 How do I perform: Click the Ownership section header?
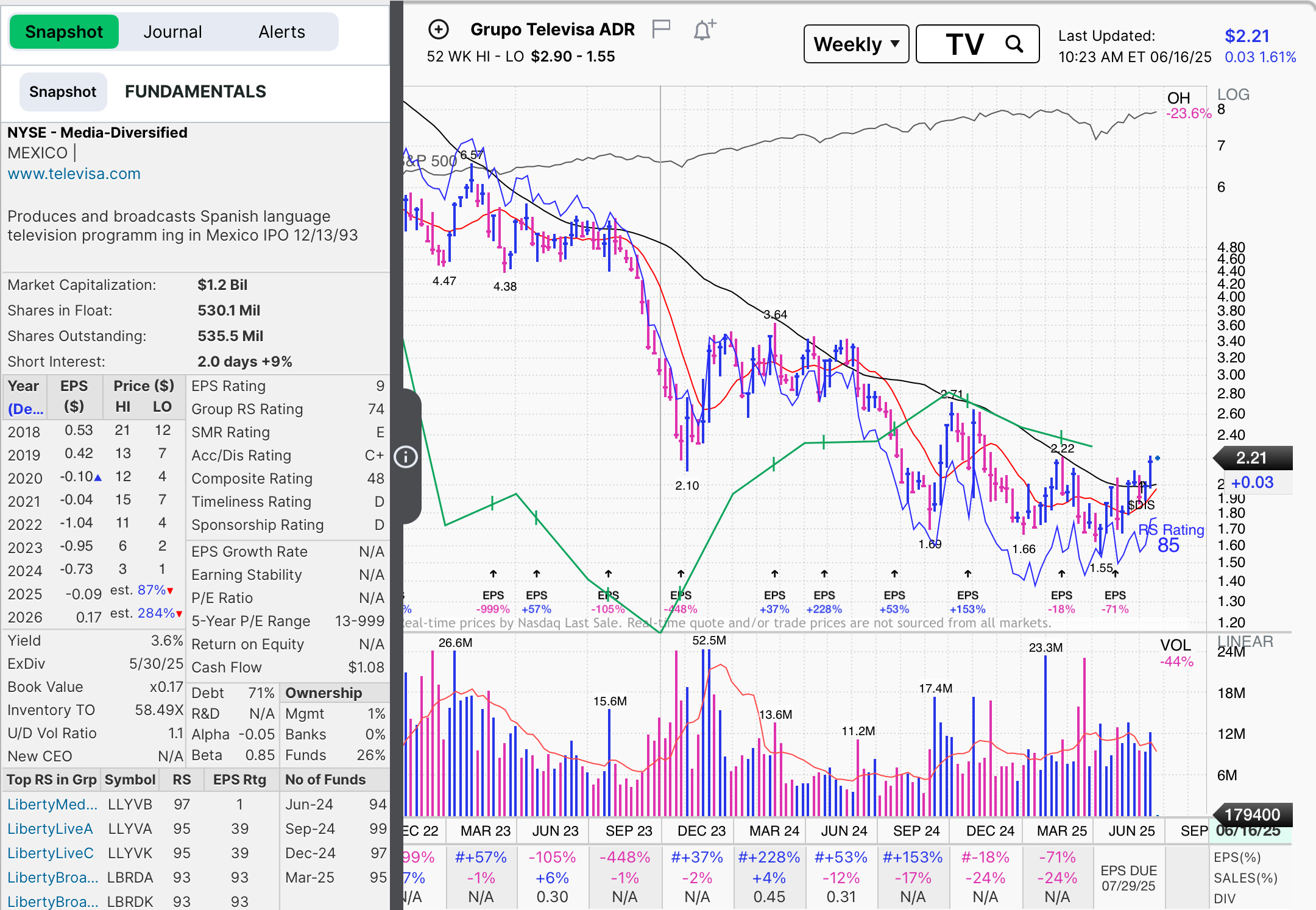[324, 693]
